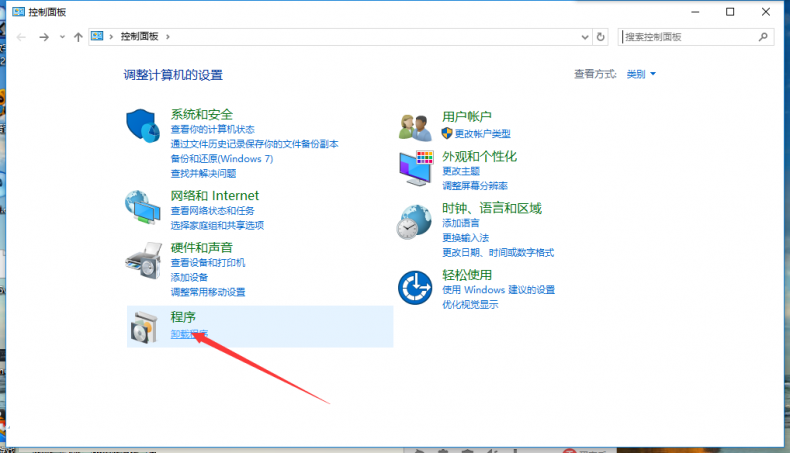Open 备份和还原(Windows 7) link
Viewport: 790px width, 453px height.
pyautogui.click(x=222, y=159)
